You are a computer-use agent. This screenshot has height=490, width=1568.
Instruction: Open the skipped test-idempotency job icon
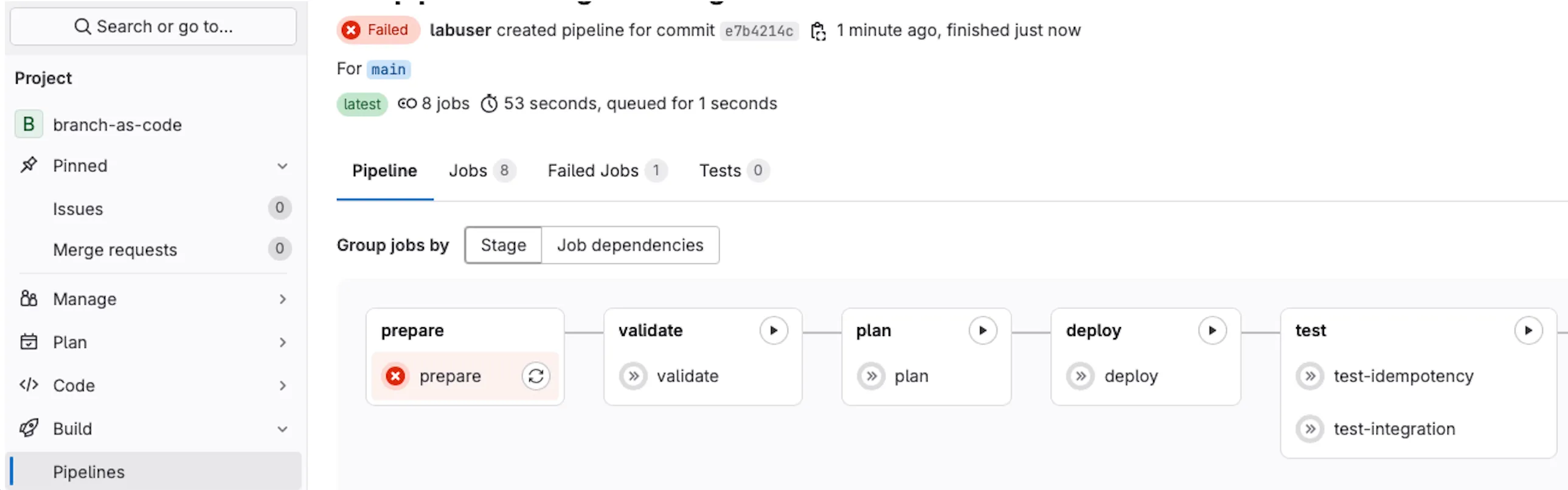1310,376
